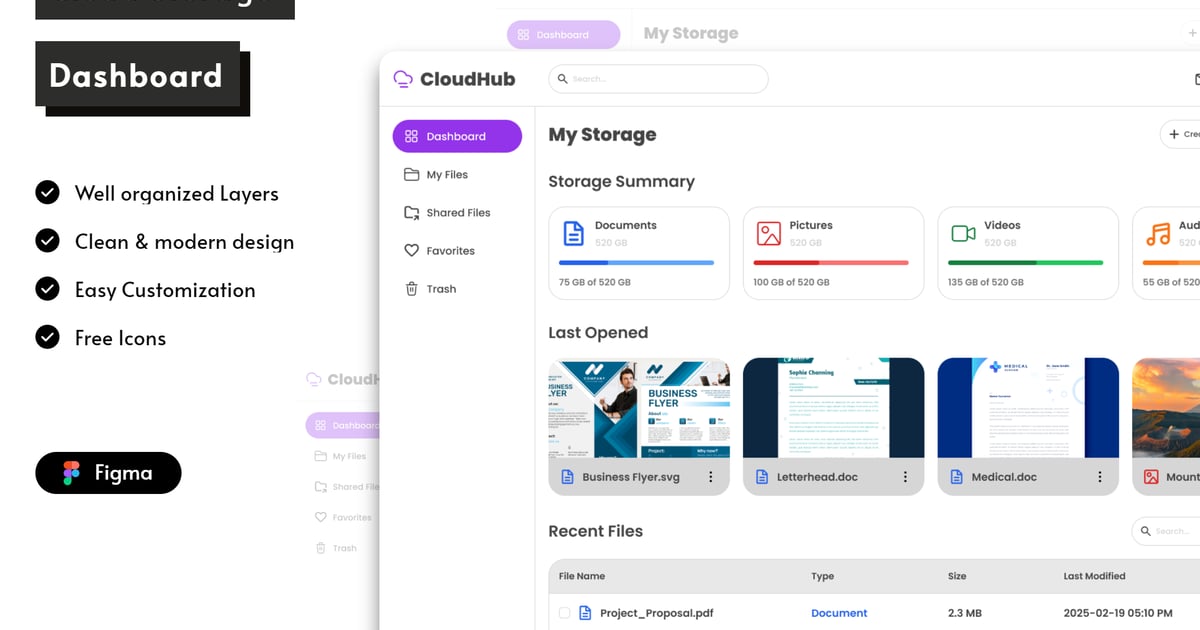Open the Business Flyer thumbnail preview

(639, 408)
